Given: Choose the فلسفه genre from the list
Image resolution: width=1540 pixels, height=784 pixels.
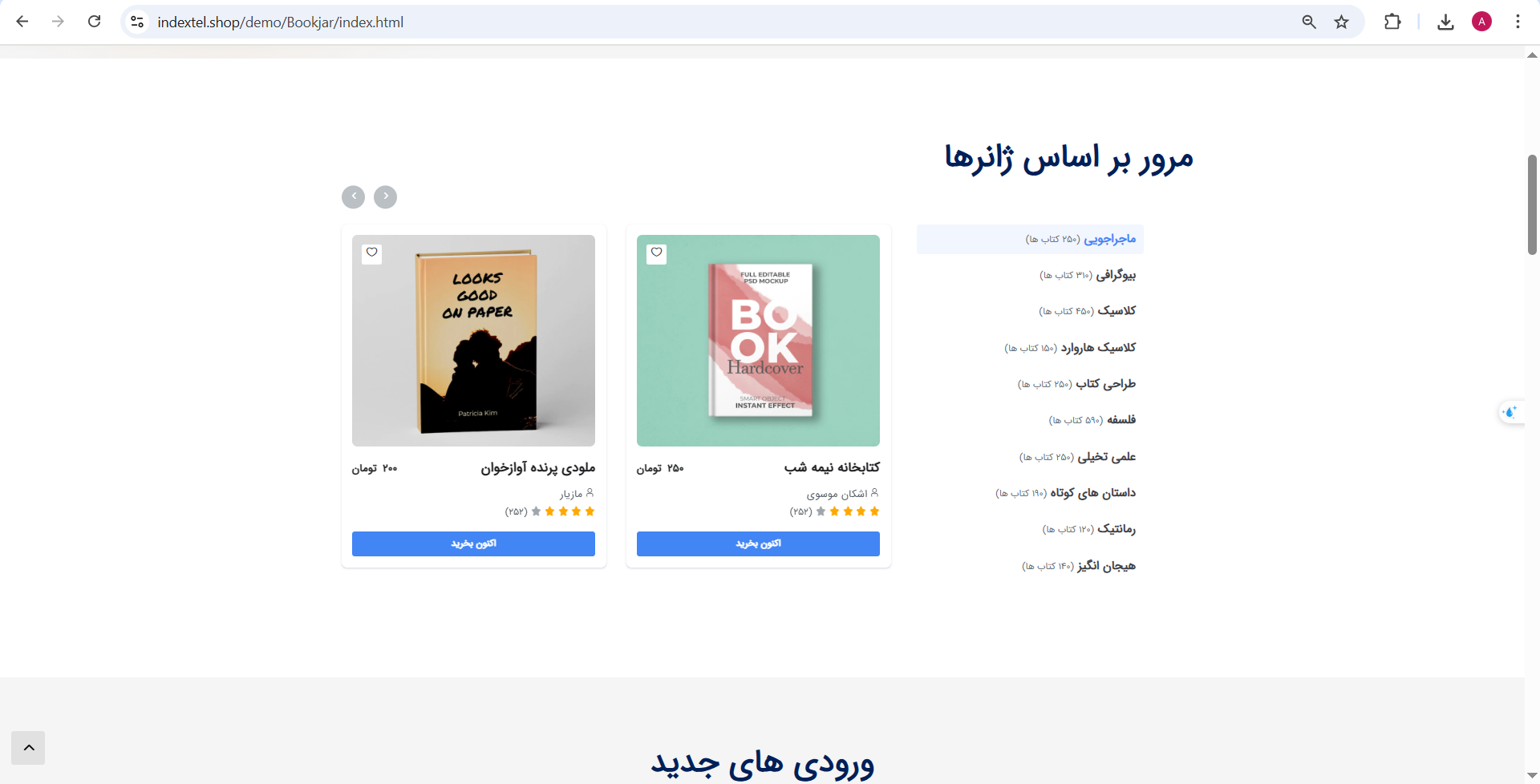Looking at the screenshot, I should [1030, 420].
